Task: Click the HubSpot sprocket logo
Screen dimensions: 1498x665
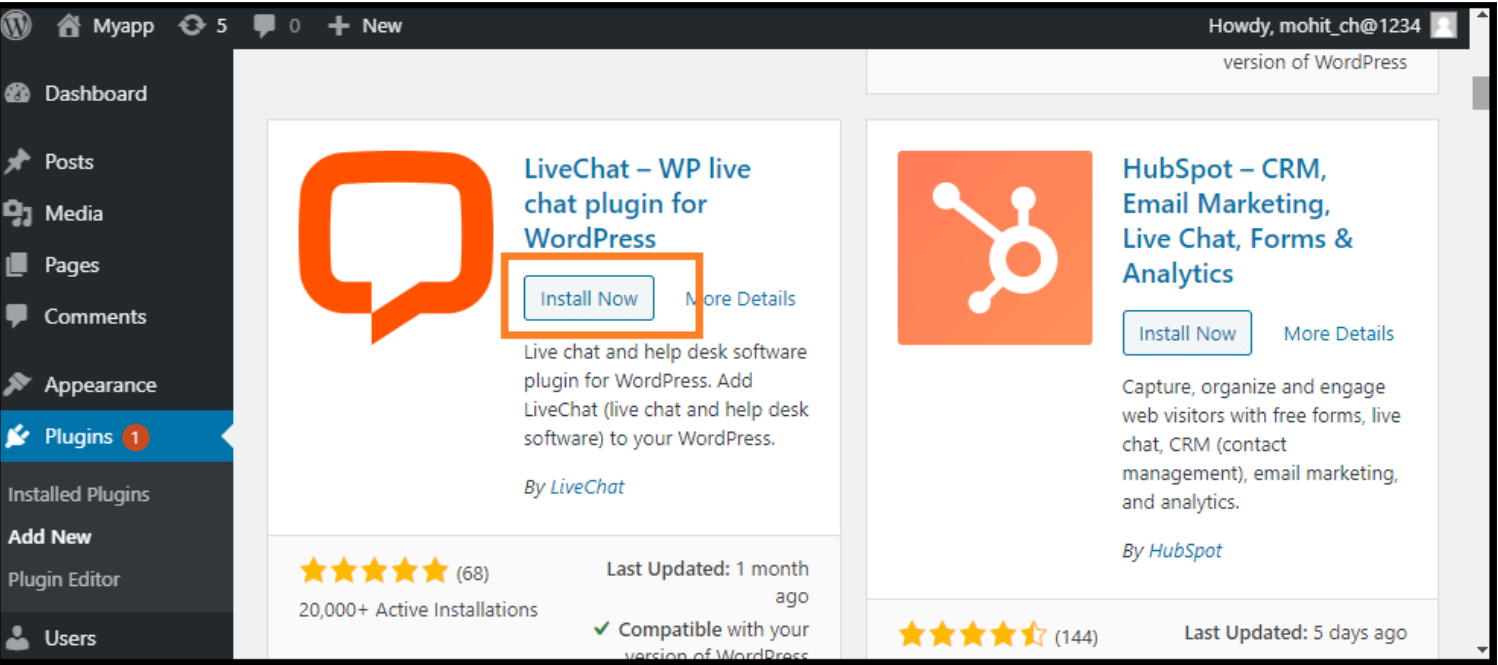Action: [993, 248]
